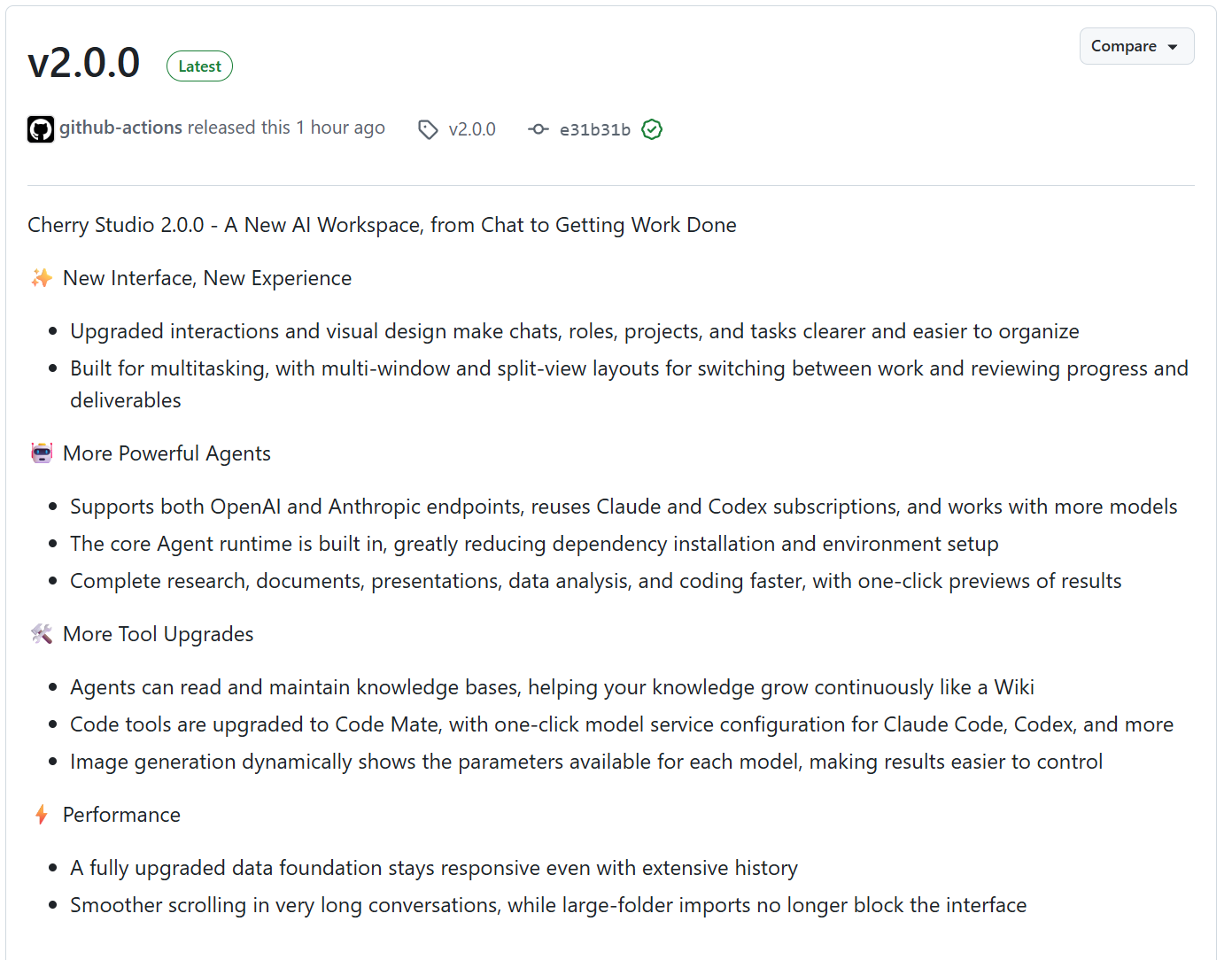Click the "Code tools are upgraded" bullet
This screenshot has height=960, width=1232.
click(622, 724)
